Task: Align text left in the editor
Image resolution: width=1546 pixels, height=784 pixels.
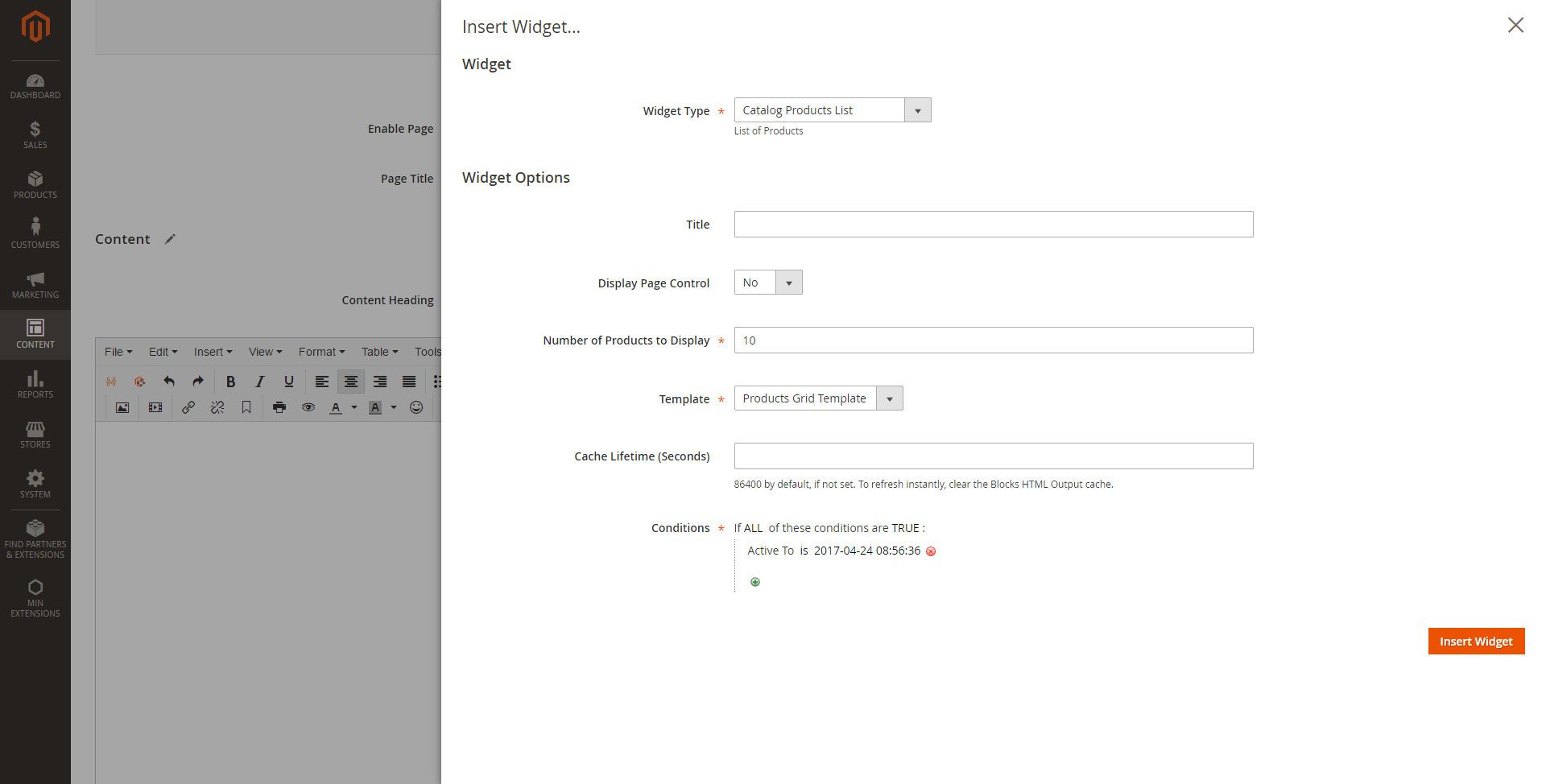Action: click(x=322, y=382)
